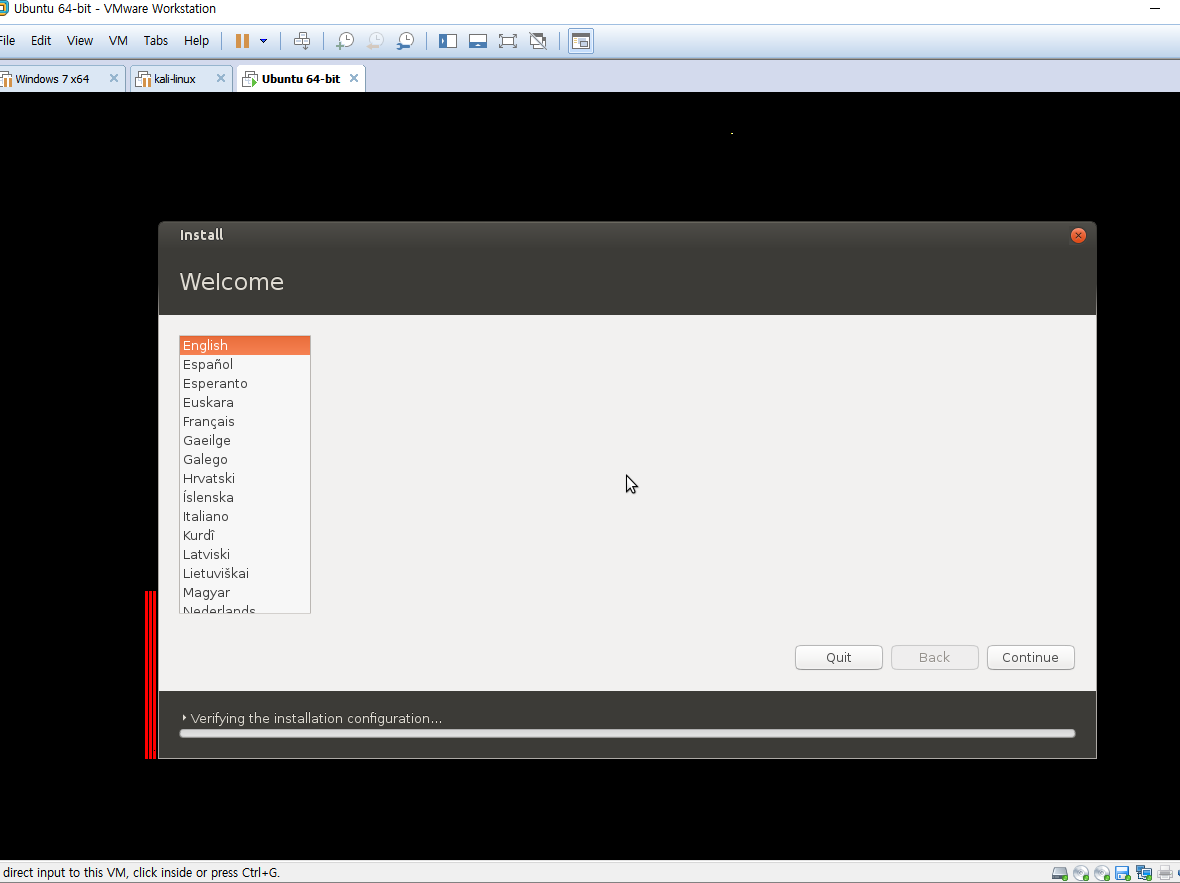
Task: Open the View menu
Action: pyautogui.click(x=80, y=41)
